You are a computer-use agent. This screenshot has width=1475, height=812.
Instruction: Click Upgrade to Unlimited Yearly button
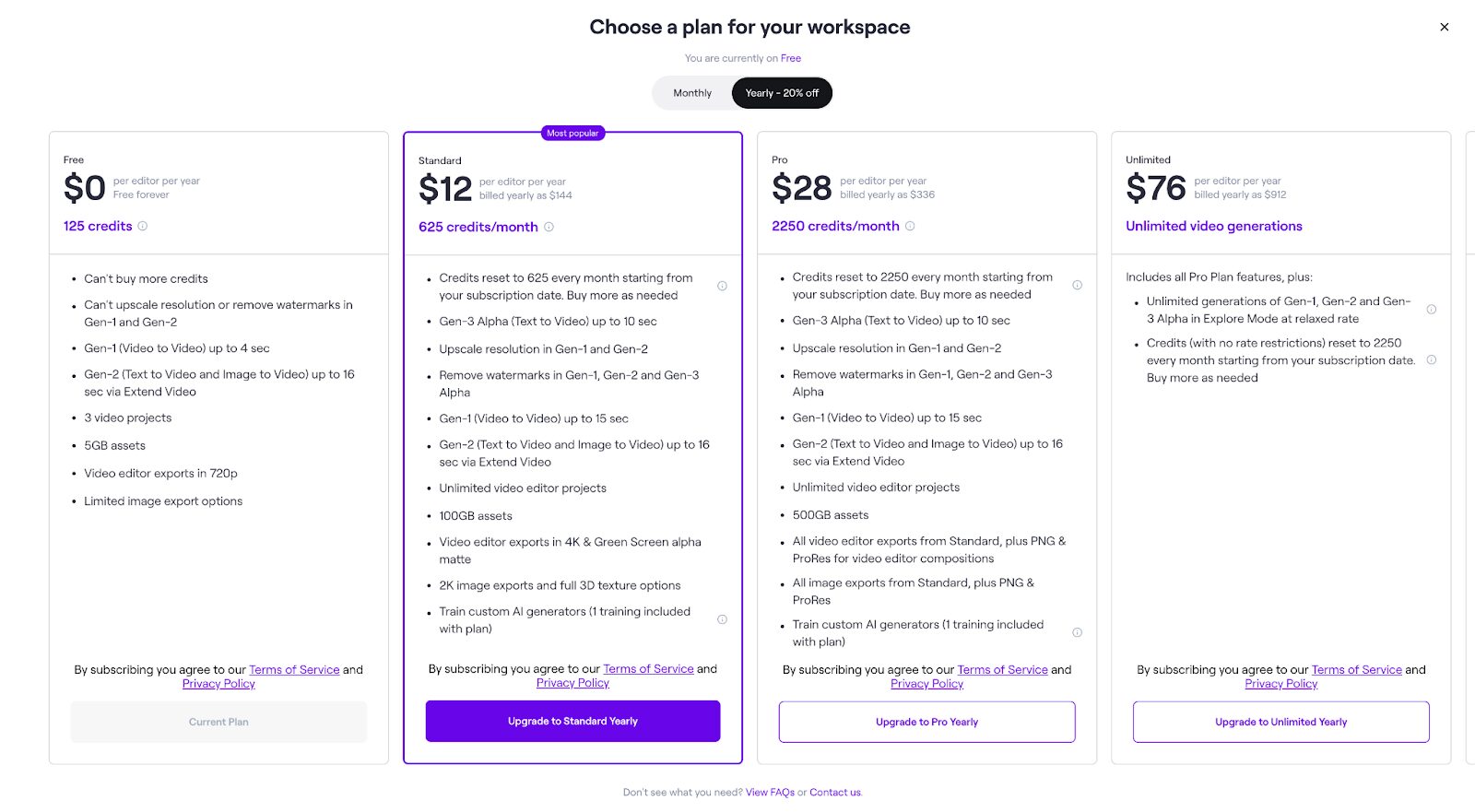point(1280,722)
